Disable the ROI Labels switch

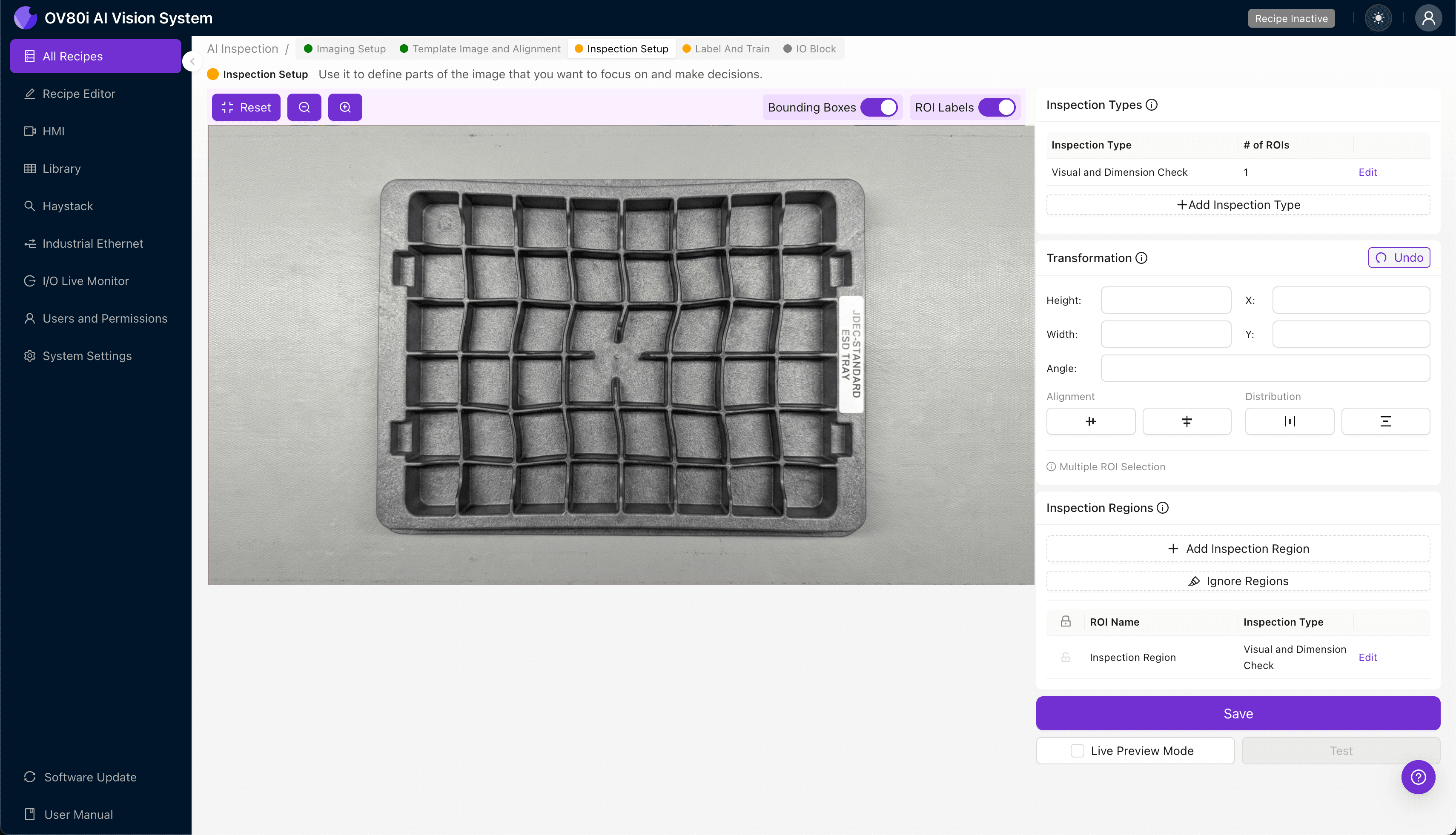click(997, 107)
